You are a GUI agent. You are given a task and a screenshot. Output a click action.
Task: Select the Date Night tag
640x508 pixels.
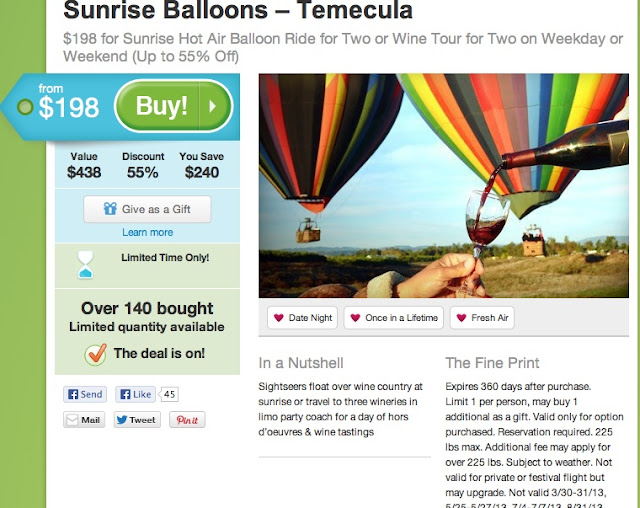pos(302,318)
